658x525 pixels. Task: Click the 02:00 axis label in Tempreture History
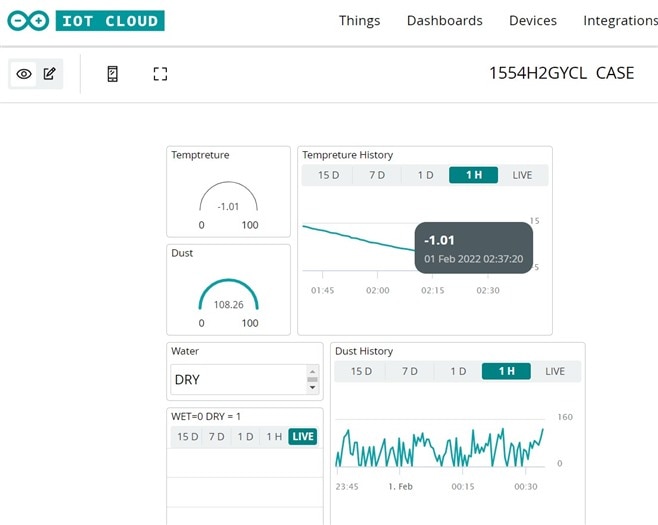click(378, 290)
